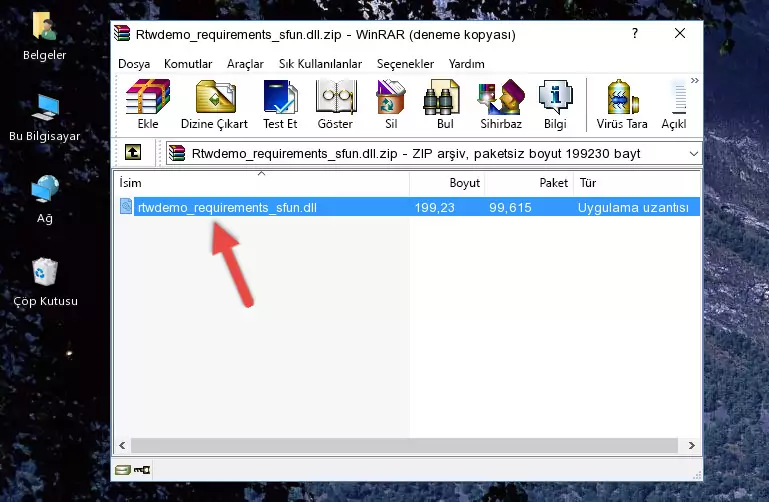
Task: Open the Seçenekler menu
Action: [405, 64]
